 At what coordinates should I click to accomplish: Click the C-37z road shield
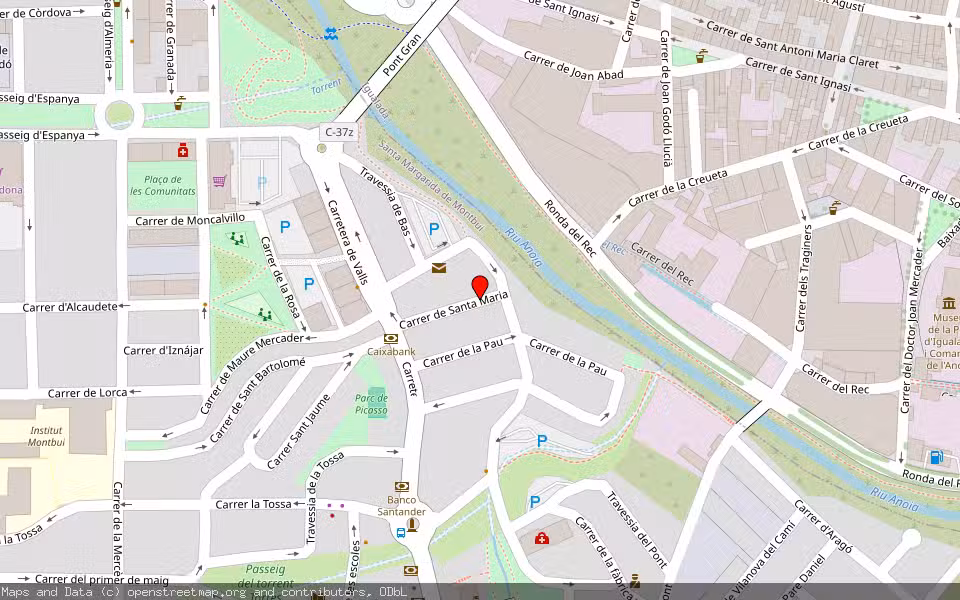point(339,132)
